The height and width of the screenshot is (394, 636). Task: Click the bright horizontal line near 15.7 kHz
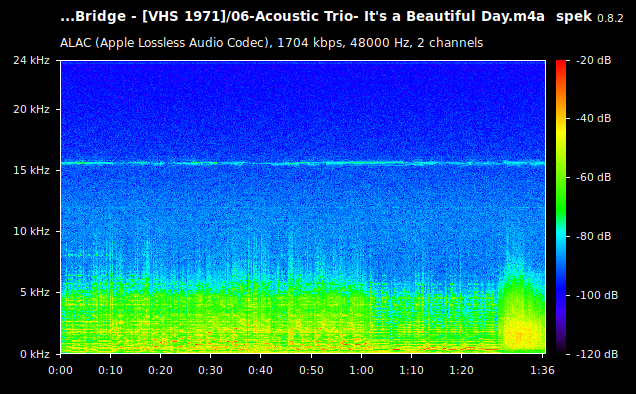click(303, 163)
